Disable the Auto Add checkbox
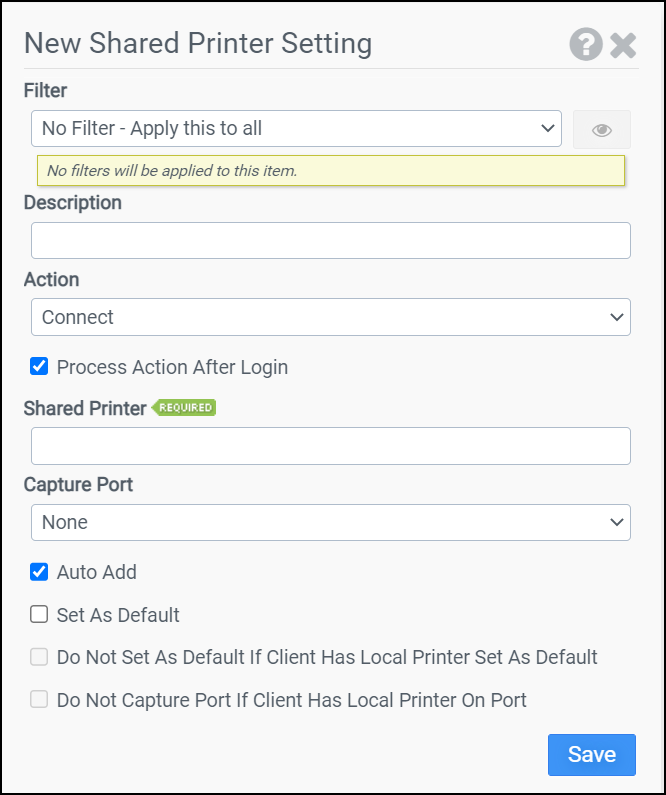Viewport: 666px width, 795px height. (x=39, y=572)
